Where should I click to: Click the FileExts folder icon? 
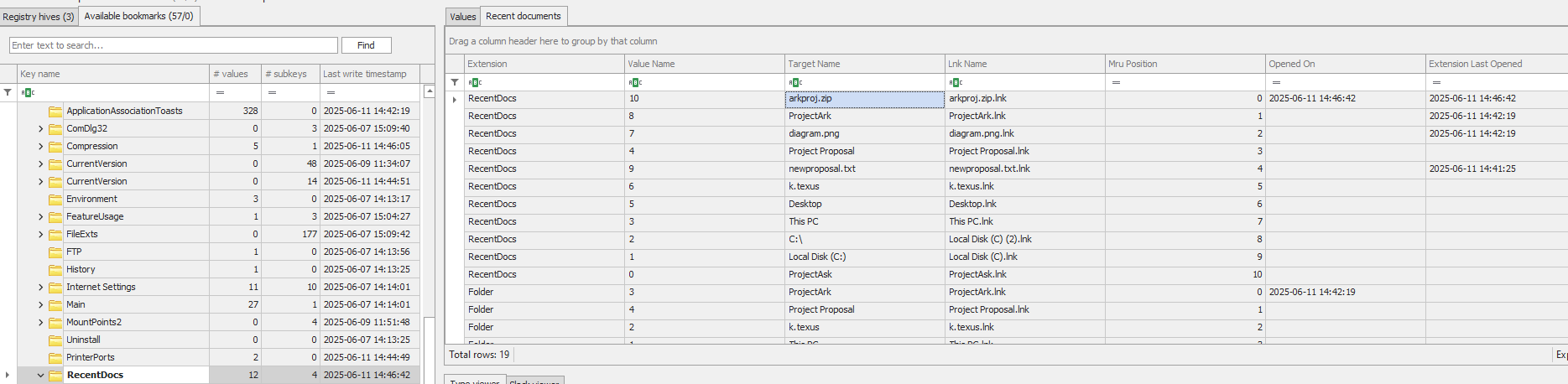pyautogui.click(x=55, y=234)
